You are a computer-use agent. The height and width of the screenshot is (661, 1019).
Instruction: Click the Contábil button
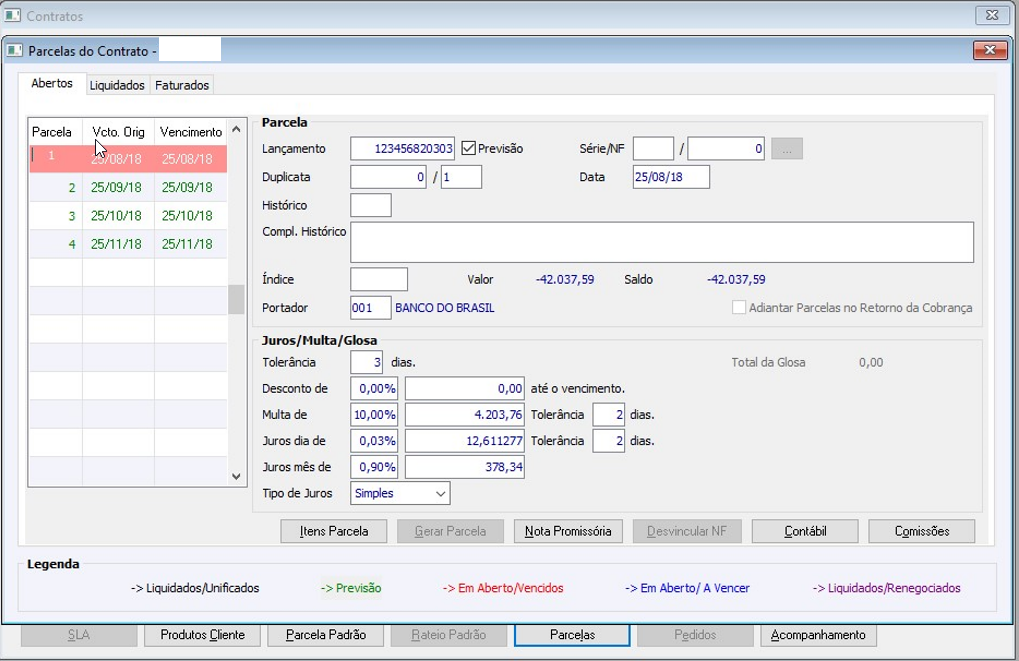tap(805, 531)
